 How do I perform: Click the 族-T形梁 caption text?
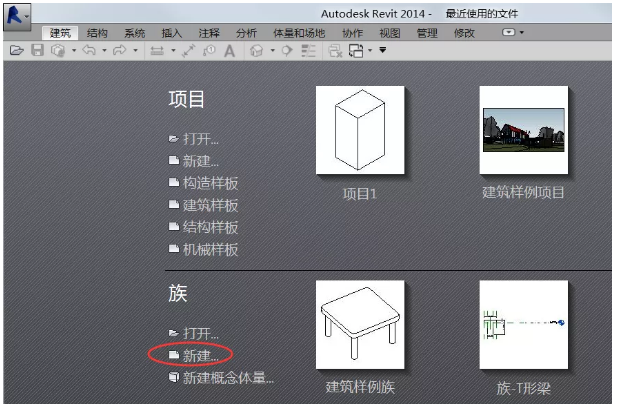[523, 388]
